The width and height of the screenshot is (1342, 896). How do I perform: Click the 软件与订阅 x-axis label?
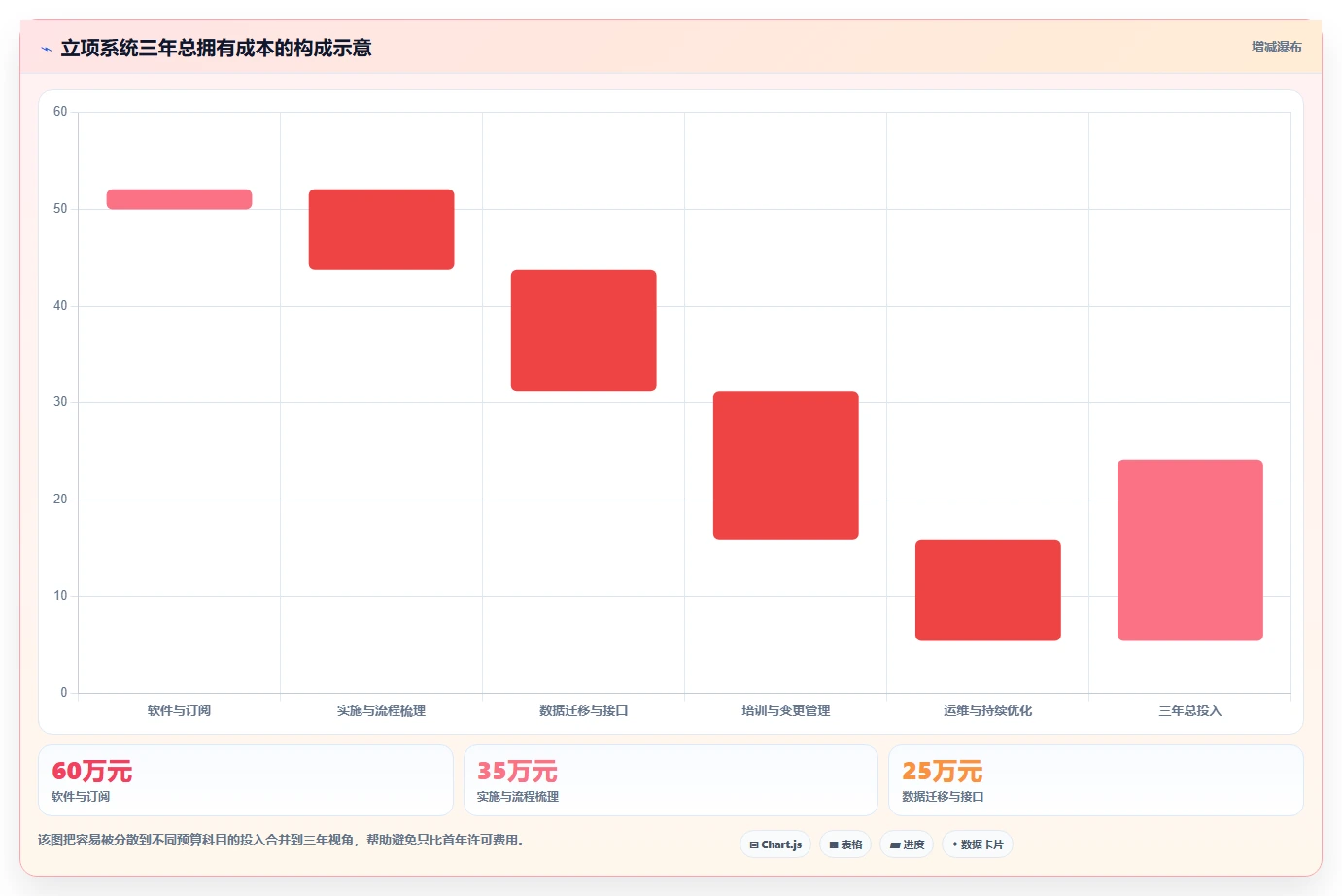click(179, 710)
